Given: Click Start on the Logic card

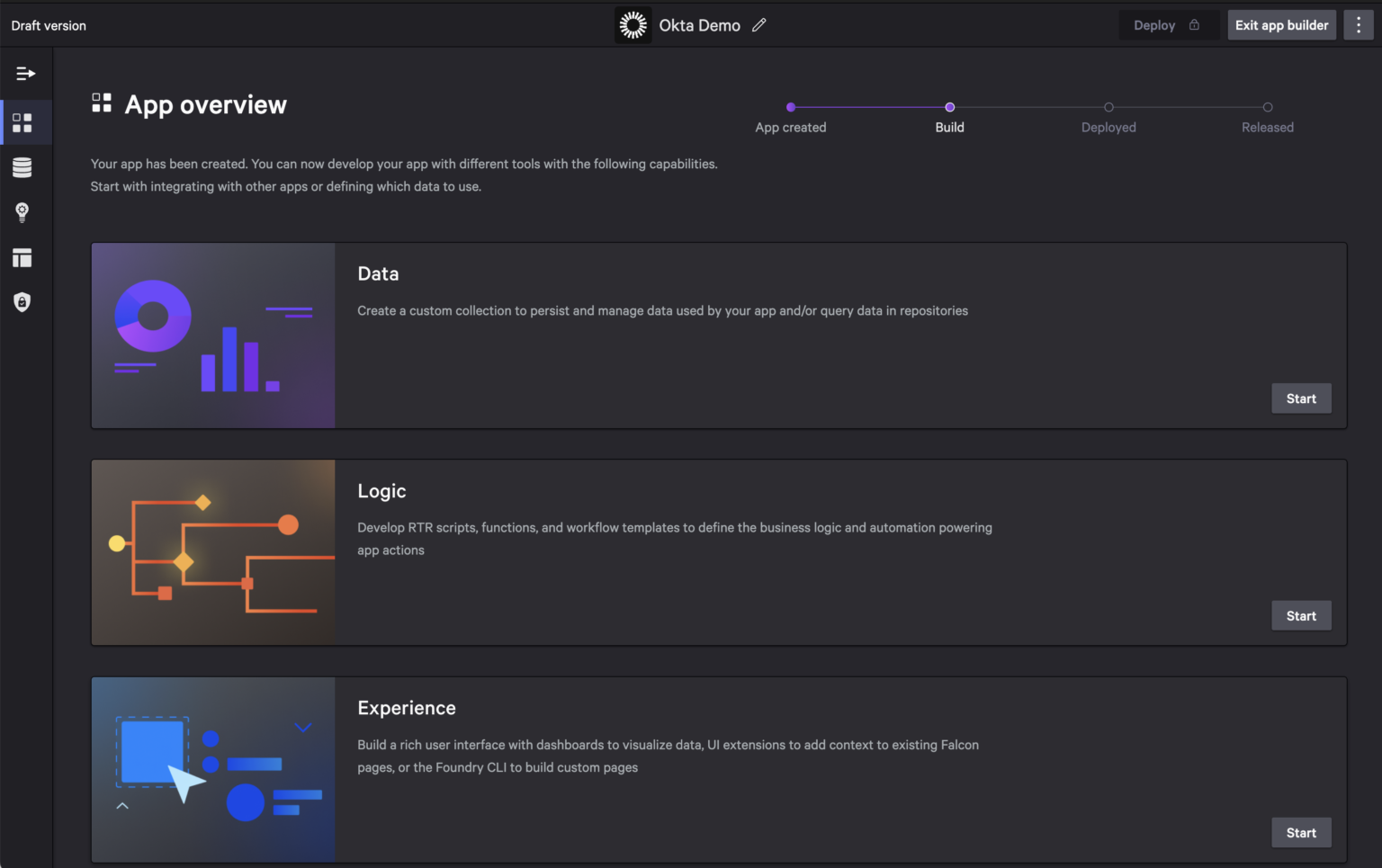Looking at the screenshot, I should tap(1301, 615).
